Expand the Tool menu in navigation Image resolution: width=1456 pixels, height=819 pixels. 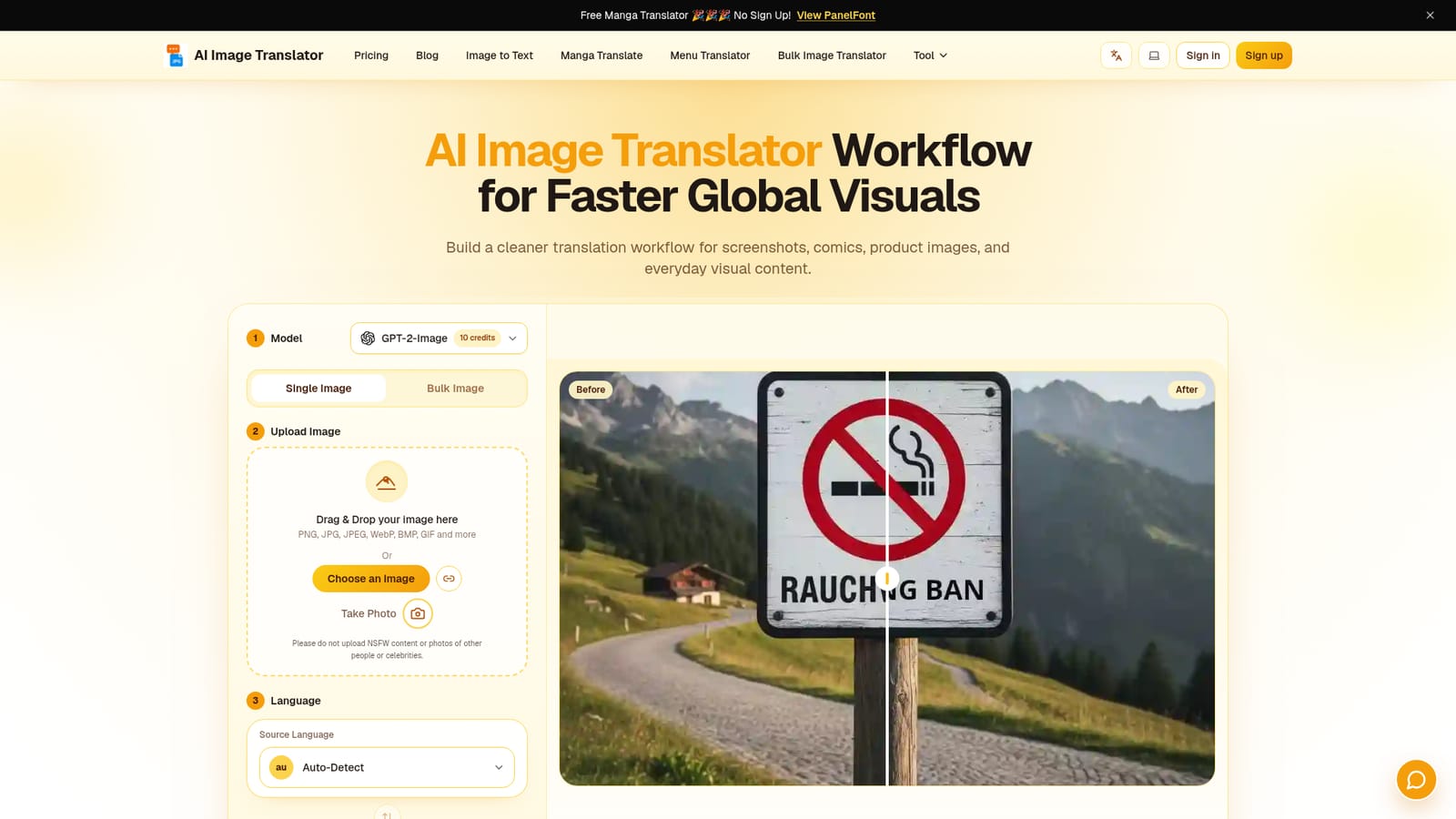coord(930,56)
